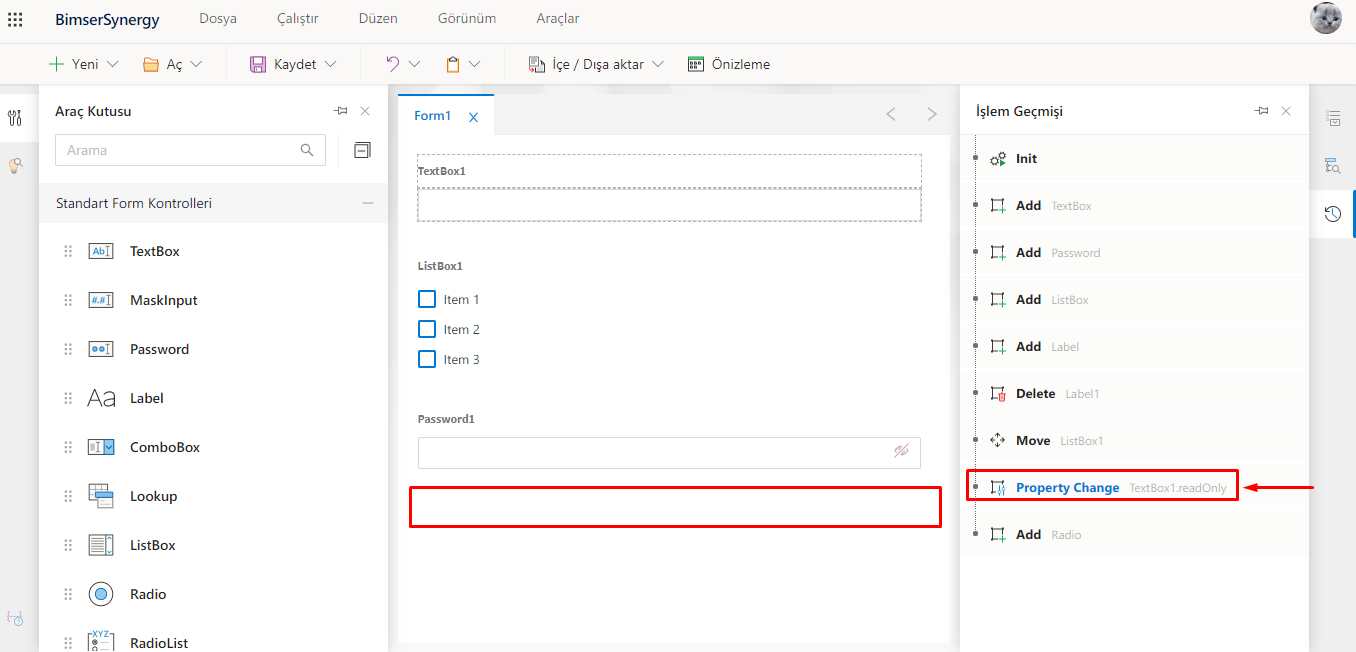This screenshot has width=1356, height=652.
Task: Check the Item 1 checkbox
Action: pos(427,299)
